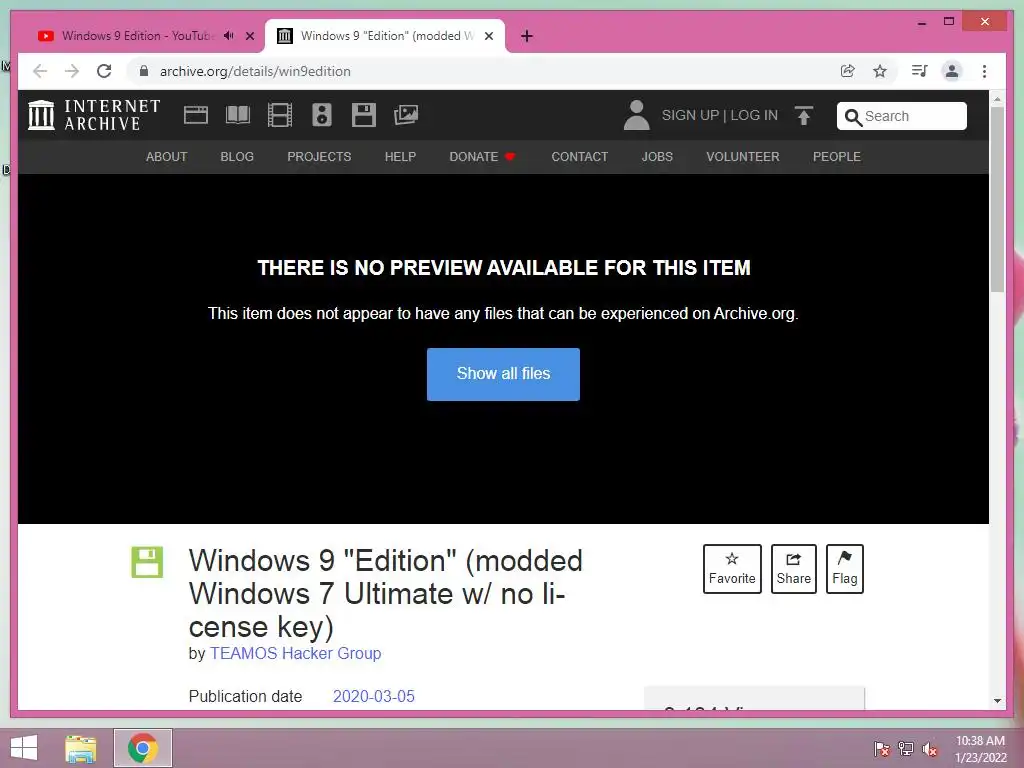Viewport: 1024px width, 768px height.
Task: Click the site lock icon
Action: pos(144,71)
